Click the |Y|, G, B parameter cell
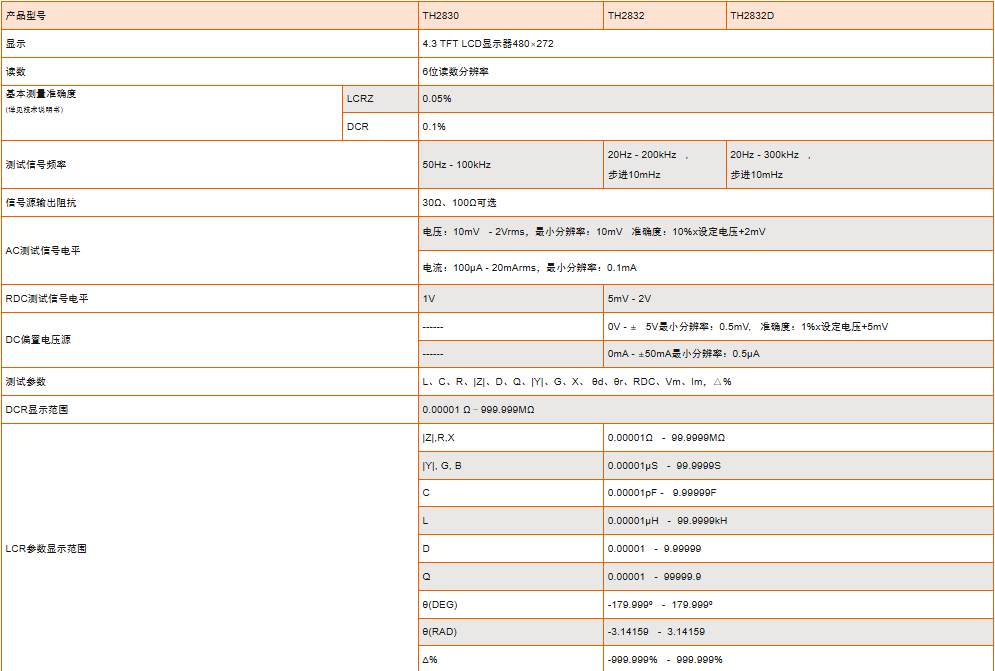Viewport: 995px width, 671px height. click(x=511, y=465)
